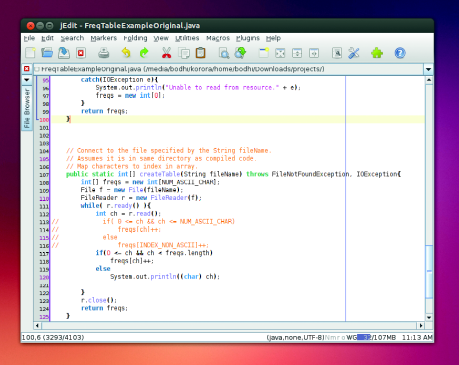The width and height of the screenshot is (459, 365).
Task: Open the buffer switcher dropdown arrow
Action: 428,69
